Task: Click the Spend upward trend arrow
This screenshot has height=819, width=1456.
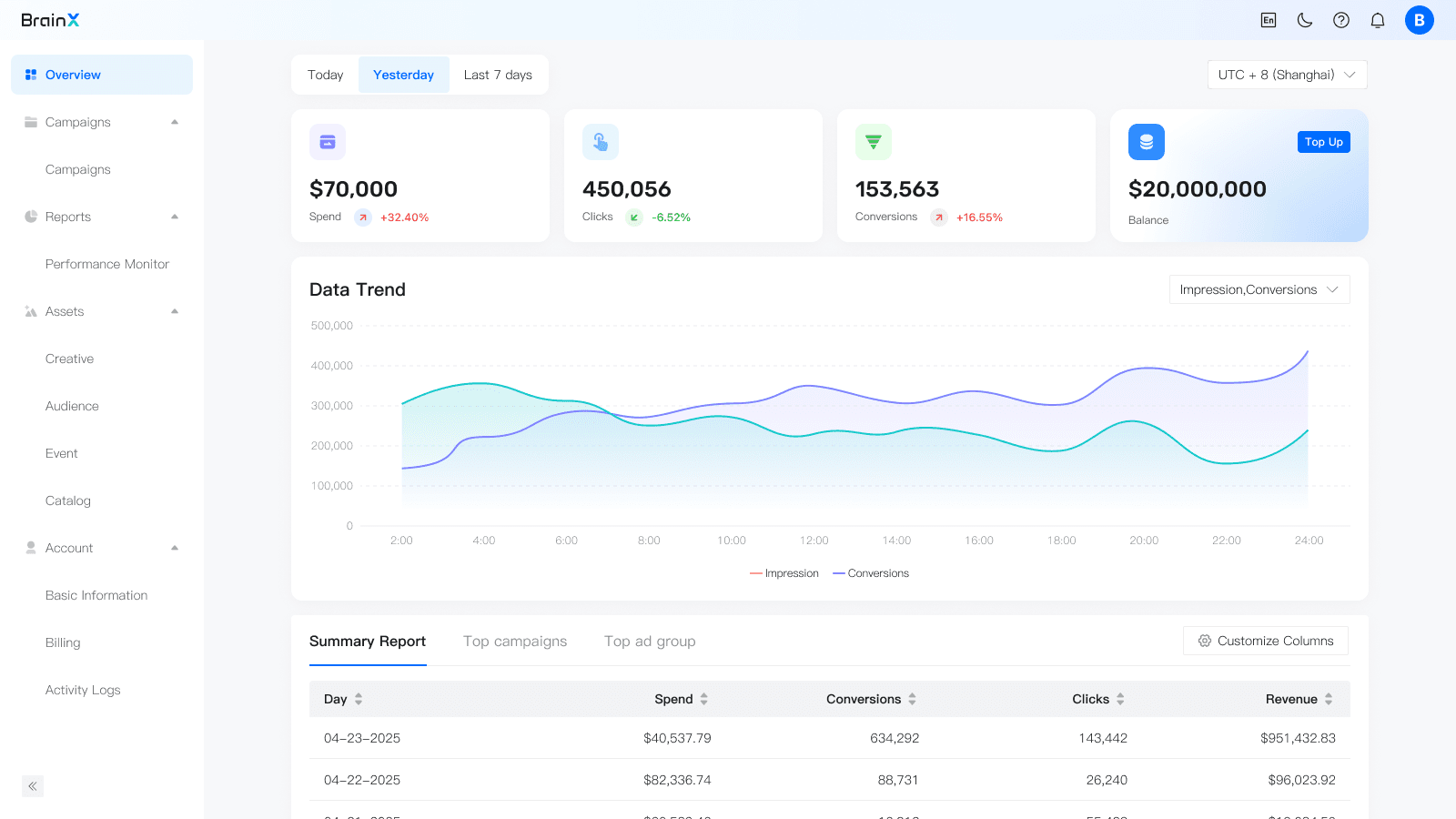Action: click(x=363, y=217)
